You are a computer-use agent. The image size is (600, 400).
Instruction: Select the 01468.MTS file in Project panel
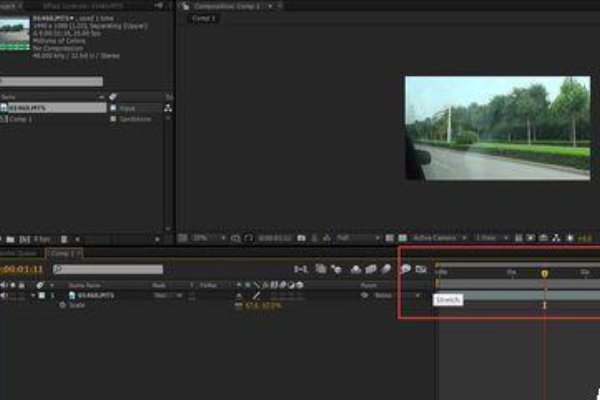[x=43, y=107]
